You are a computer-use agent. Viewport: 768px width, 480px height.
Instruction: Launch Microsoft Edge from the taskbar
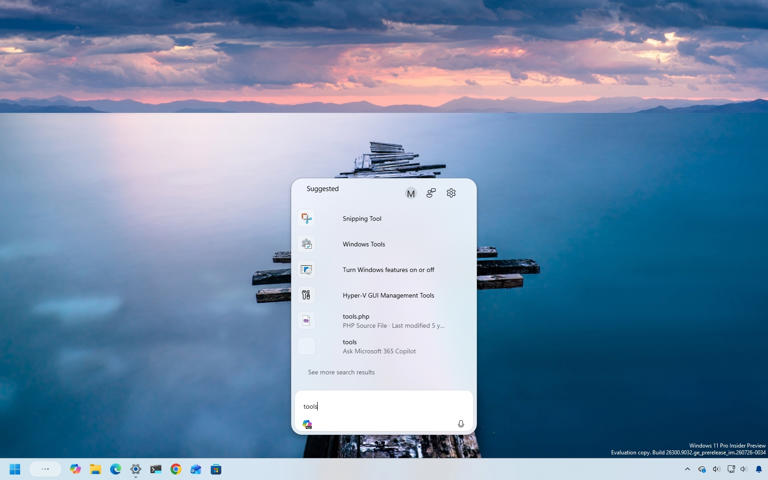(x=116, y=469)
